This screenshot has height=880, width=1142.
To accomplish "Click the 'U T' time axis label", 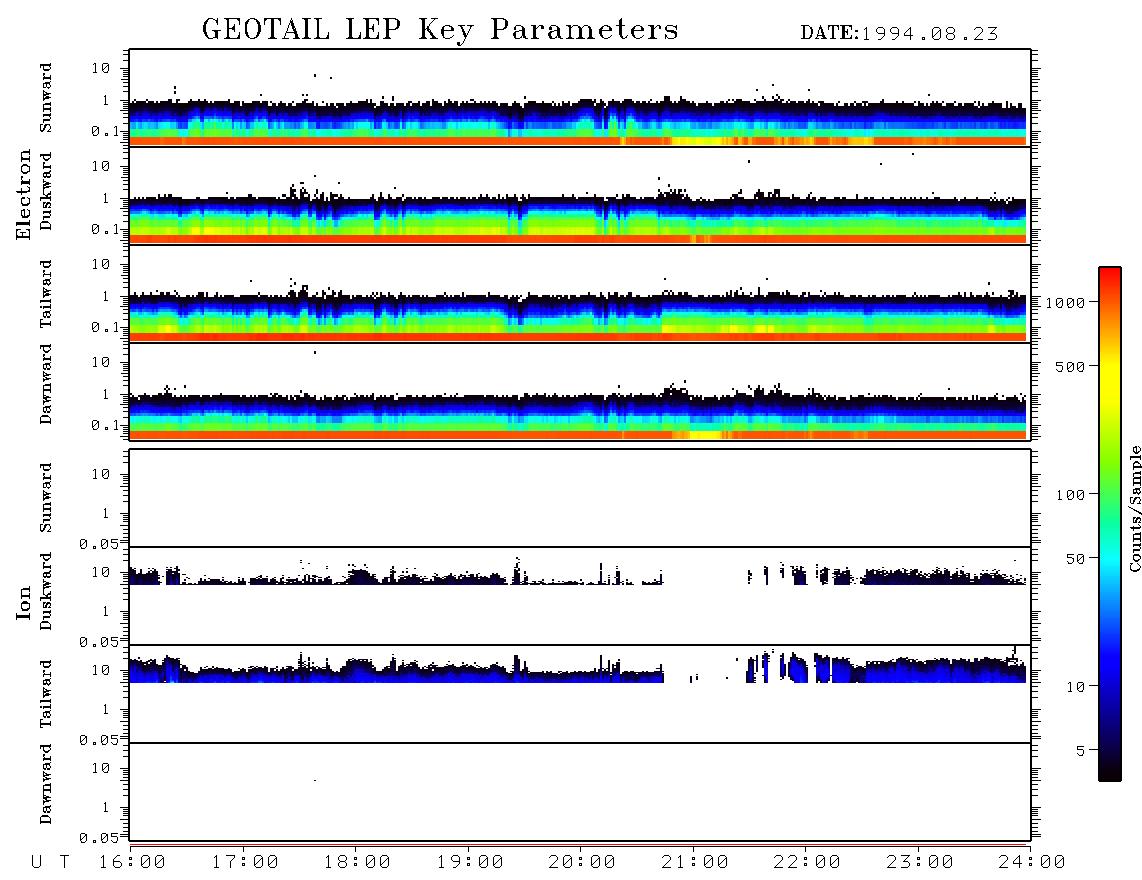I will 51,862.
